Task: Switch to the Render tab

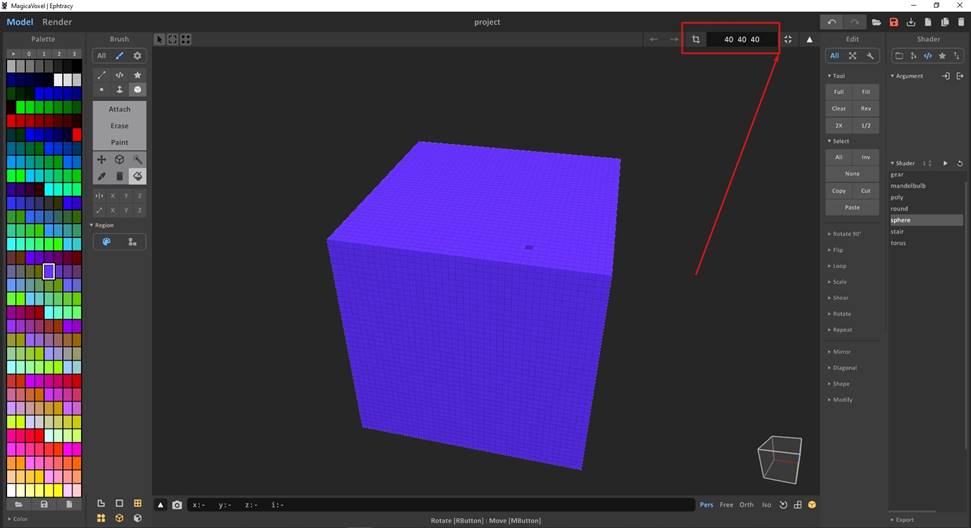Action: coord(57,22)
